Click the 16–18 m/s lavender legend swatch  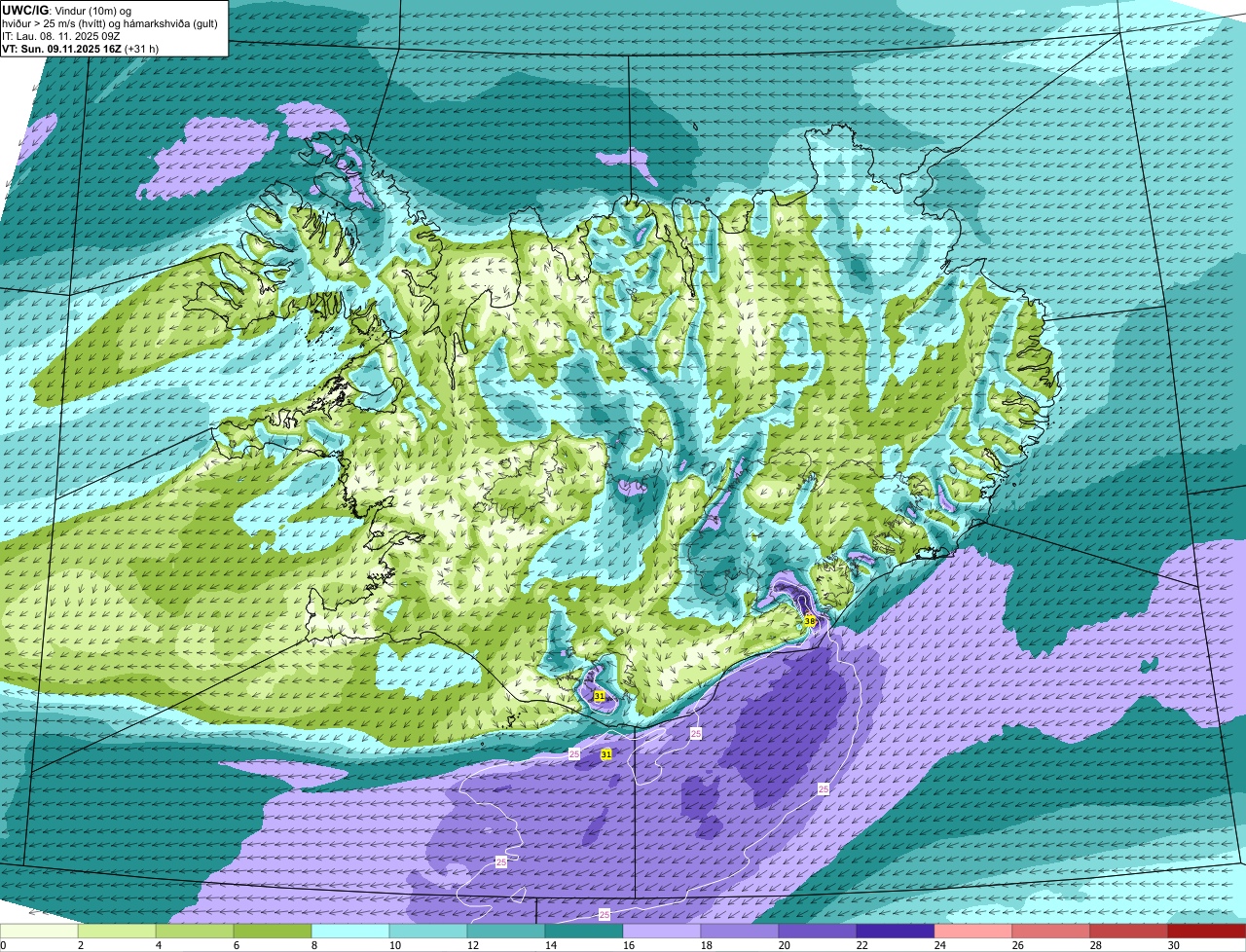(662, 932)
